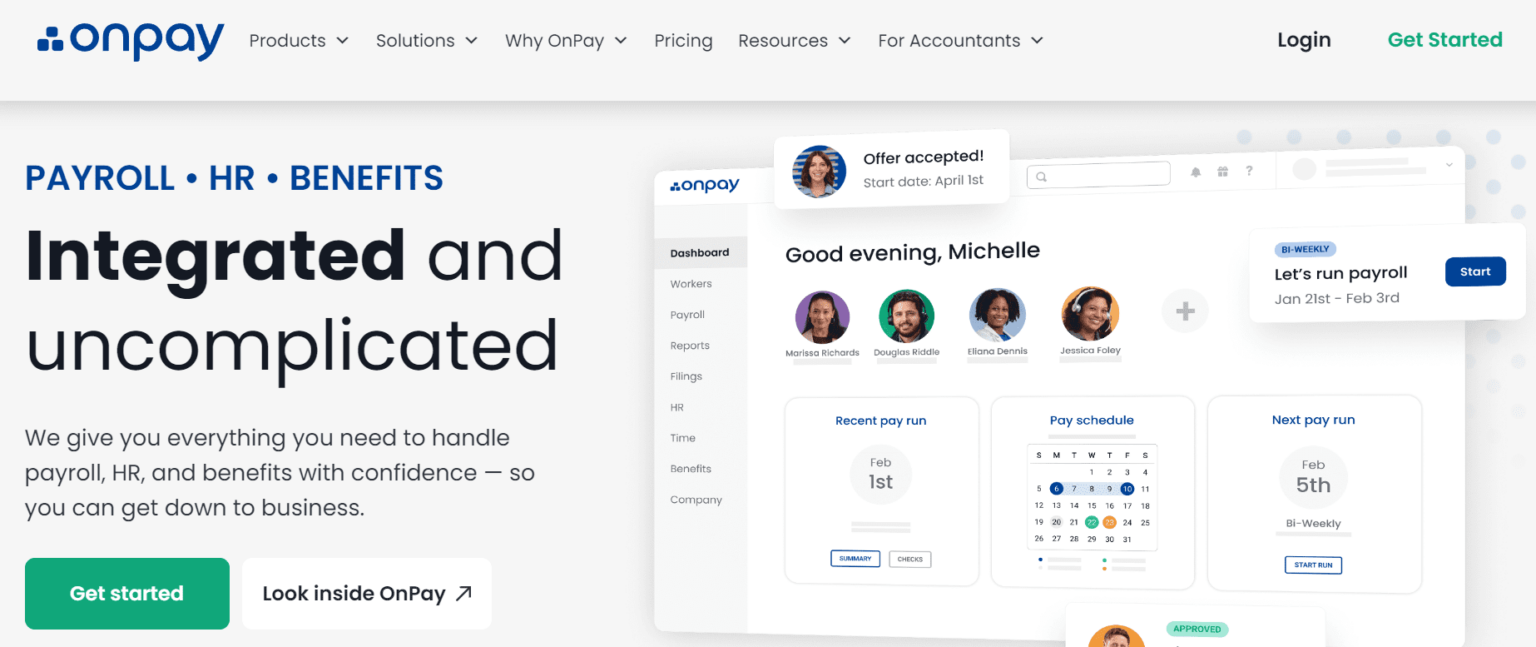Add an employee with the plus icon
The height and width of the screenshot is (647, 1536).
(x=1185, y=310)
